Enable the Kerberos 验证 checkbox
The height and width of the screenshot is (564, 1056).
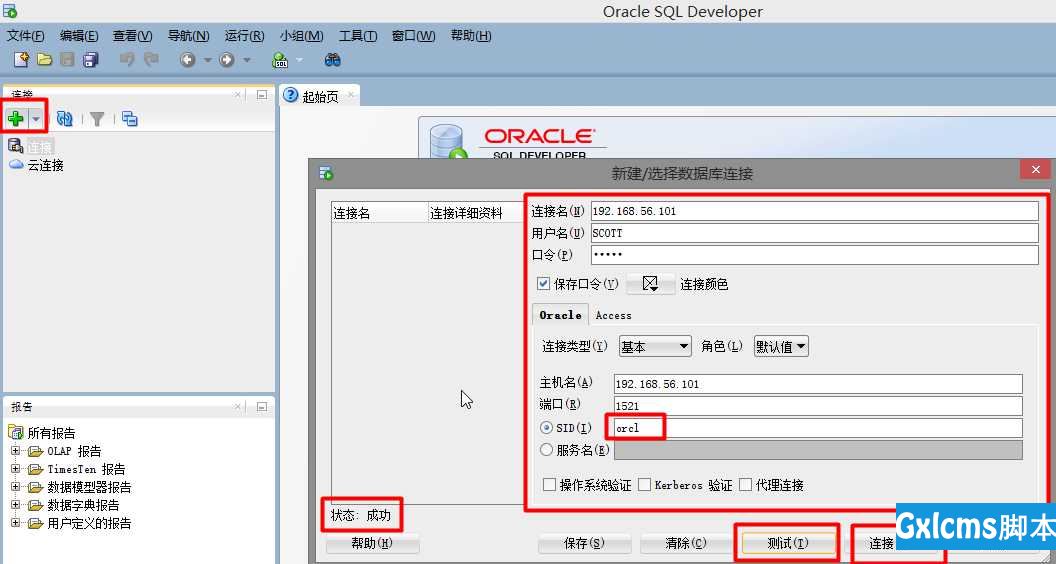click(645, 484)
